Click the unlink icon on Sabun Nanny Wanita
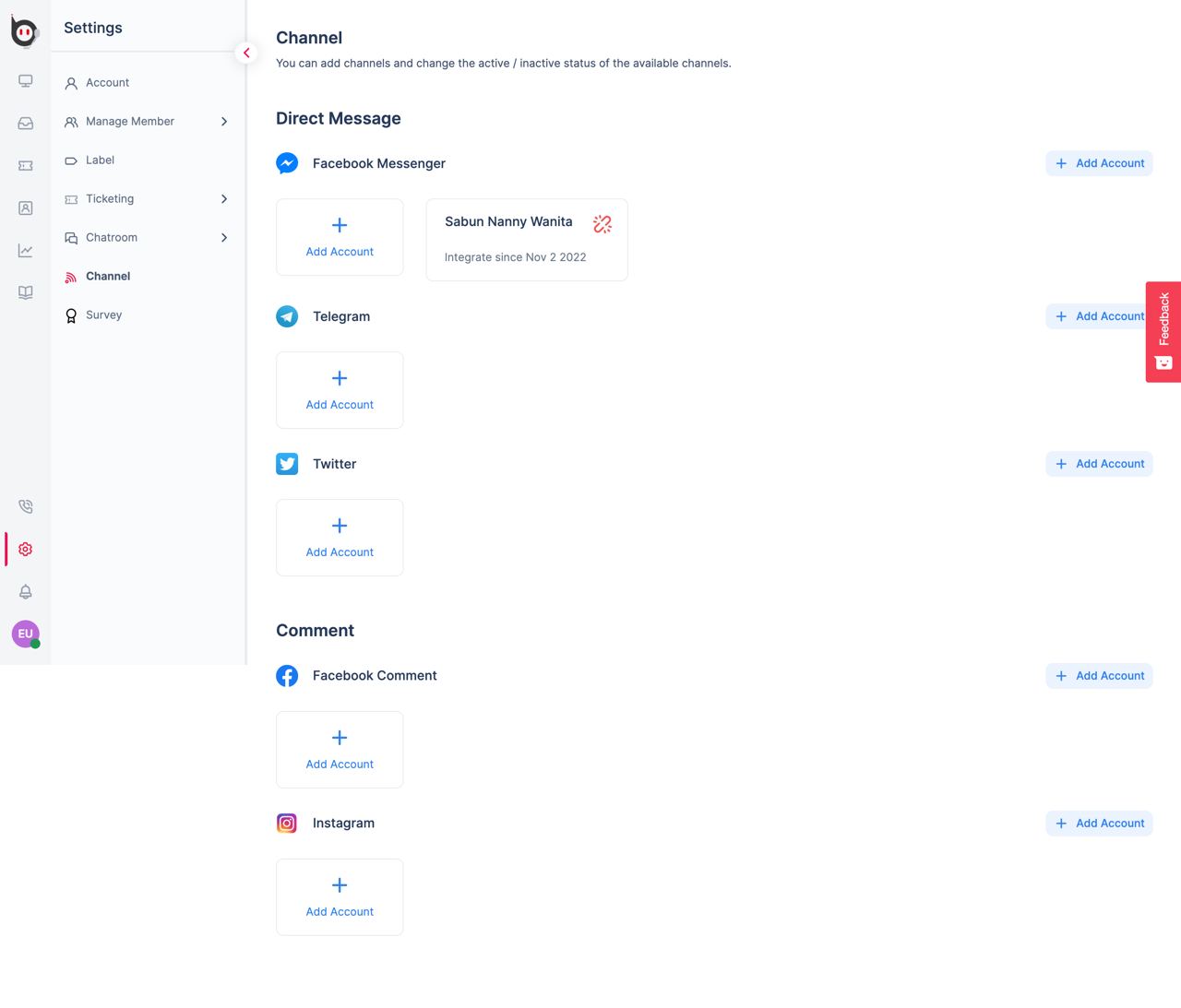1181x1008 pixels. click(x=602, y=224)
